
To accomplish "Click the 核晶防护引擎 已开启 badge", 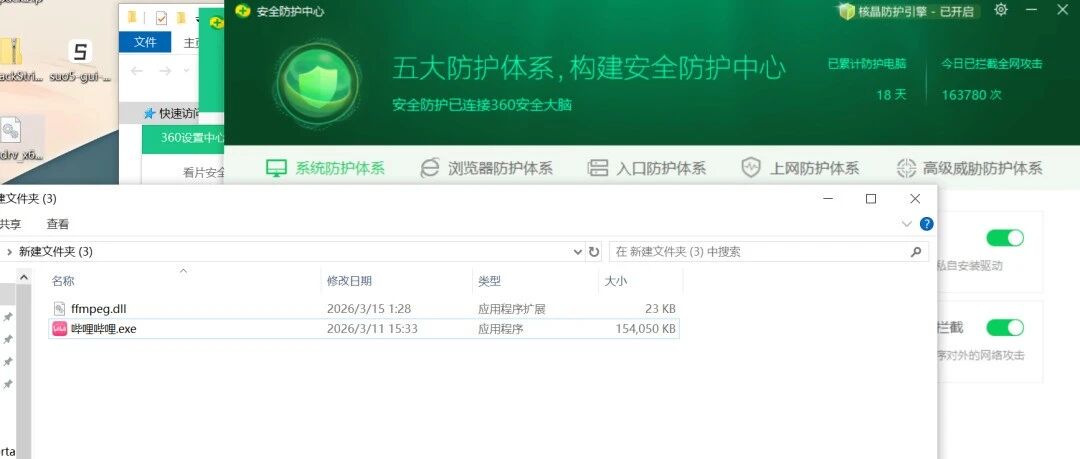I will click(x=907, y=11).
